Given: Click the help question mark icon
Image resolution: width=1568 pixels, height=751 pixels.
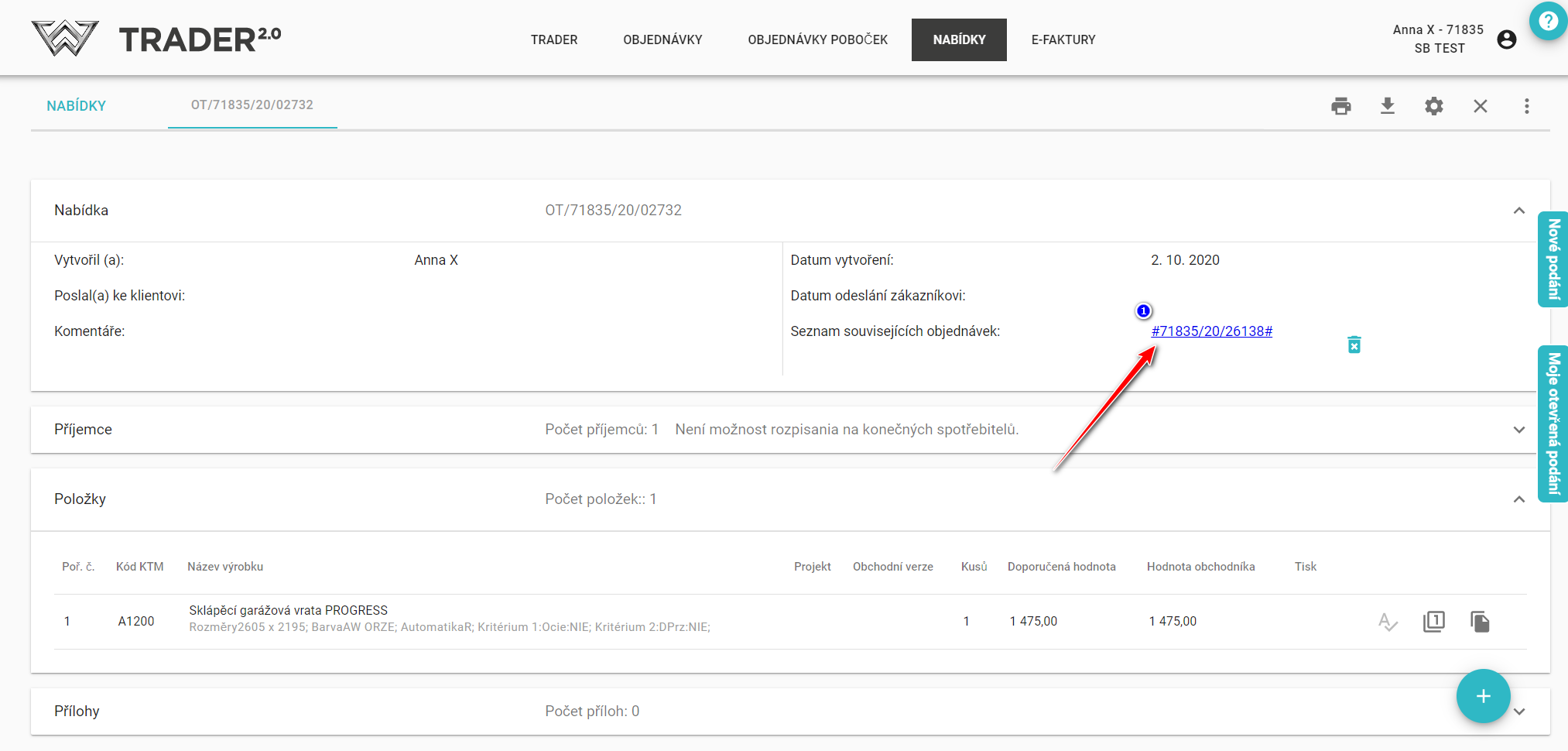Looking at the screenshot, I should click(1548, 21).
